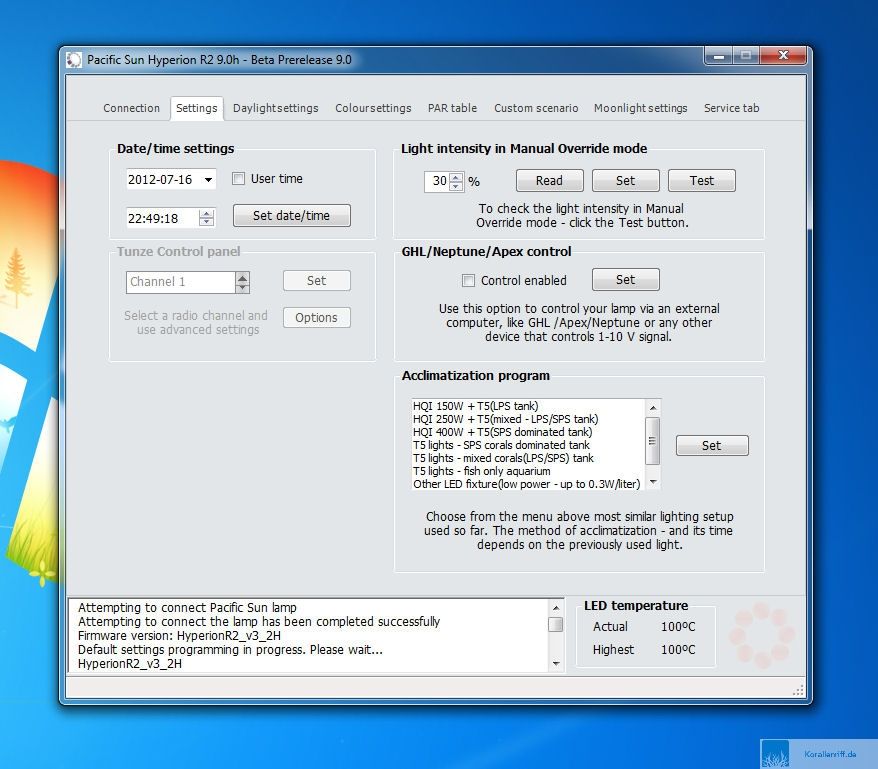Click 'Firmware version: HyperionR2_v3_2H' log line

[x=179, y=636]
